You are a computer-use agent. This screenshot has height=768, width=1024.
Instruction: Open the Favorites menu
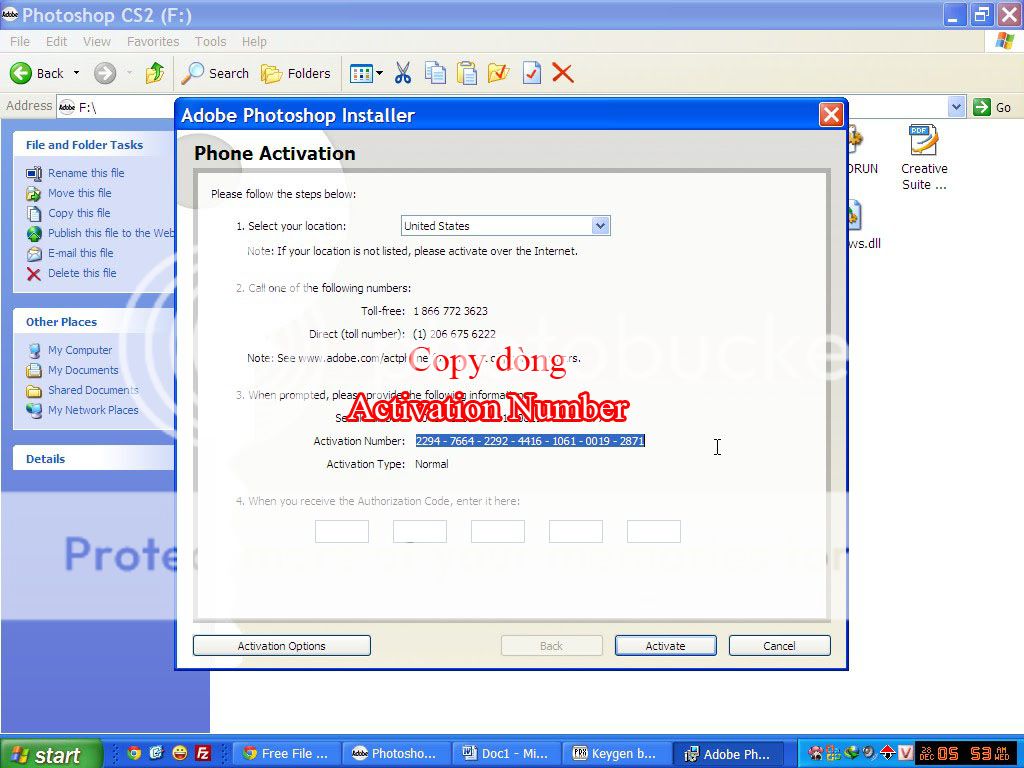tap(153, 41)
